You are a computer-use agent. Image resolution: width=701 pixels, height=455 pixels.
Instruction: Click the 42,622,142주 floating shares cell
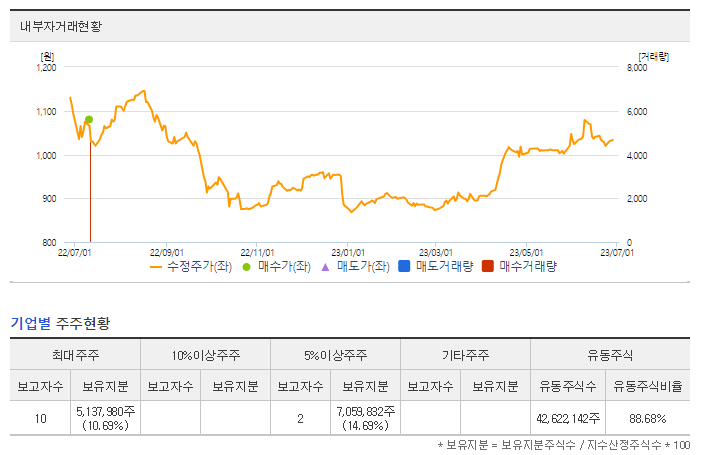568,419
